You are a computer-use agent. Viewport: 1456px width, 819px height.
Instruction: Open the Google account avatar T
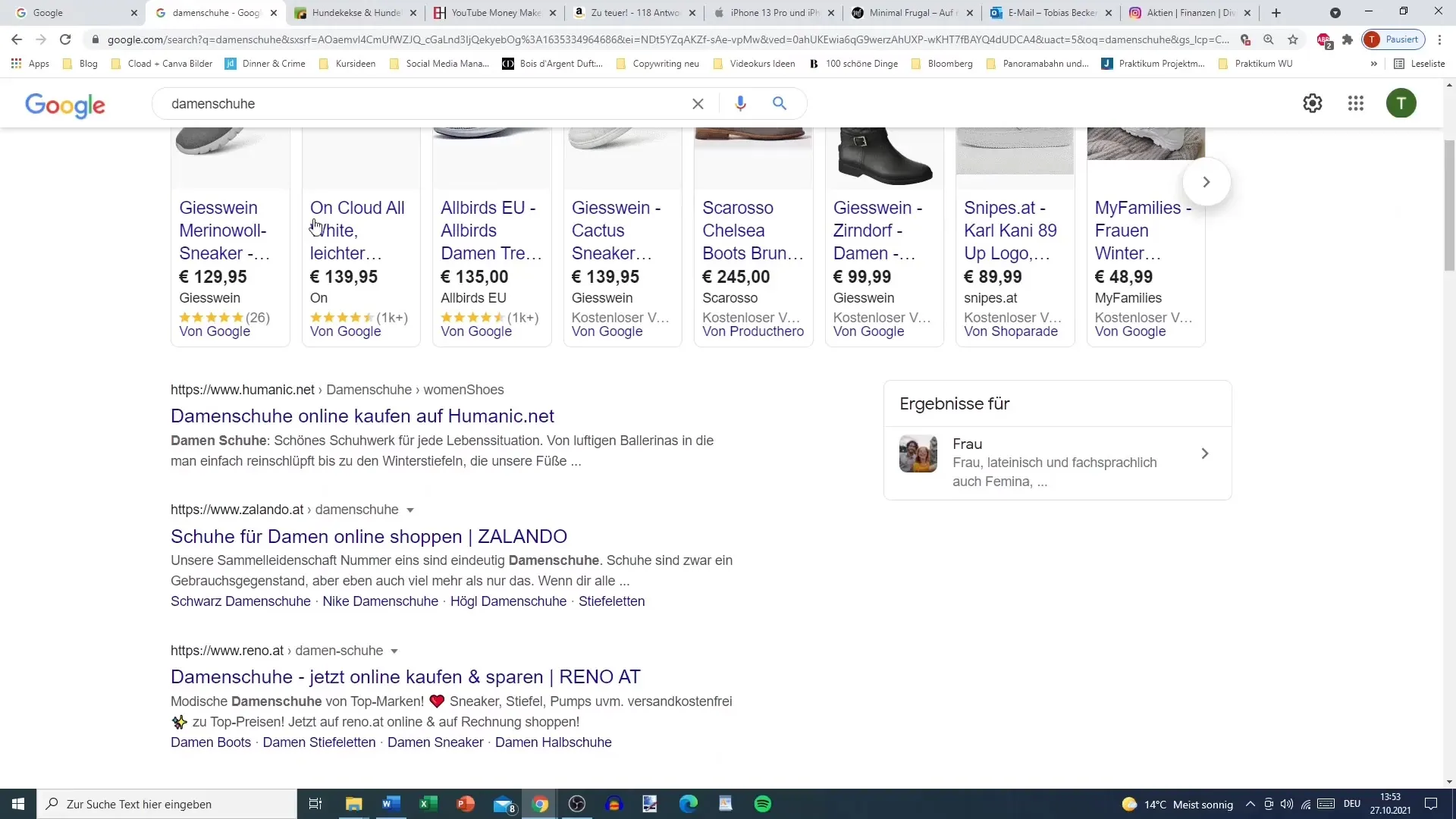tap(1401, 103)
